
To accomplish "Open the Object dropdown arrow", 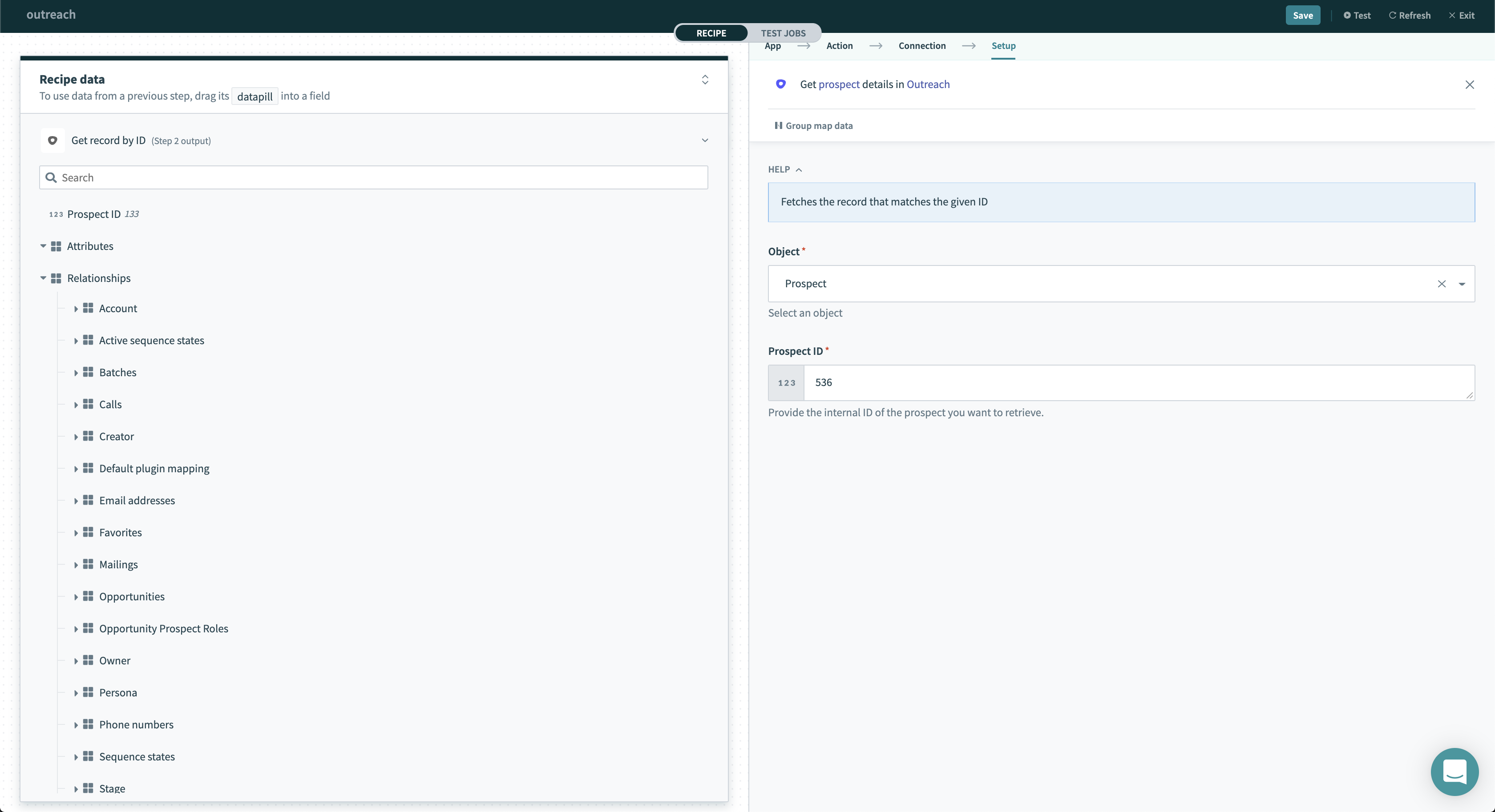I will 1461,284.
